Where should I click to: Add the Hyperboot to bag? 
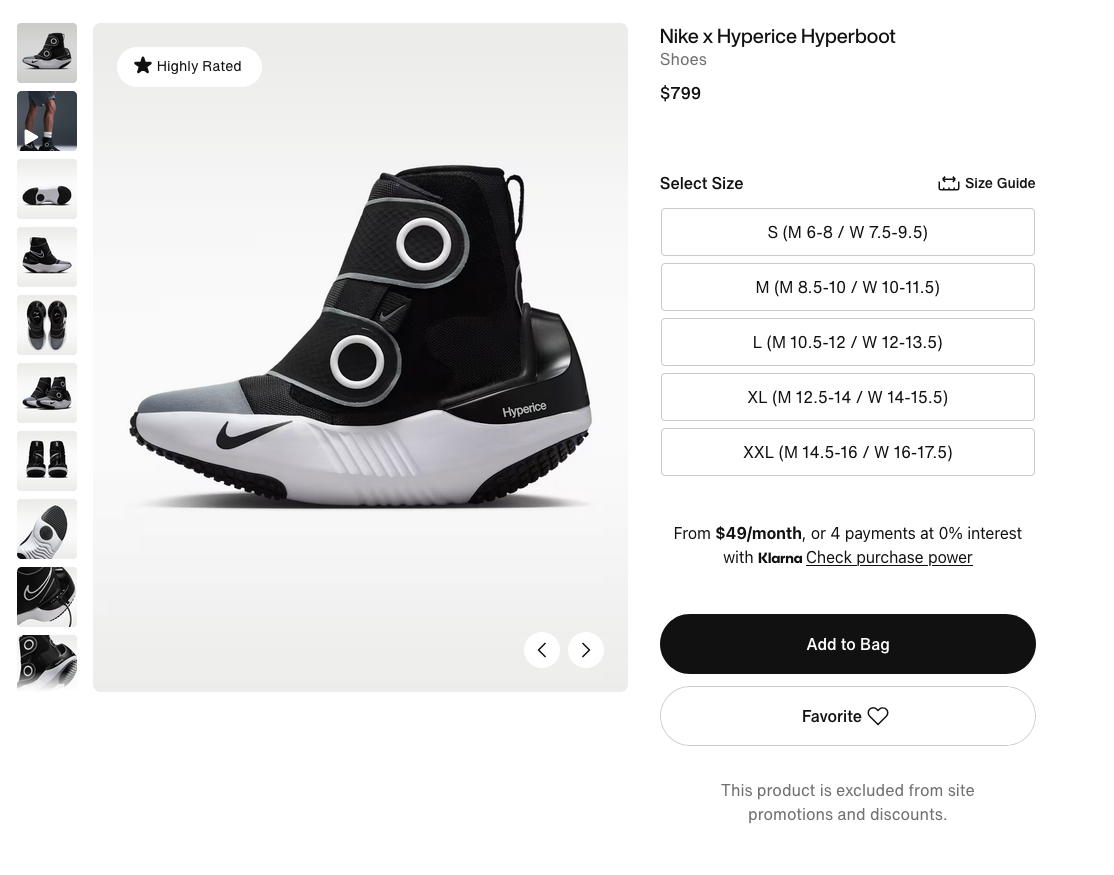847,644
